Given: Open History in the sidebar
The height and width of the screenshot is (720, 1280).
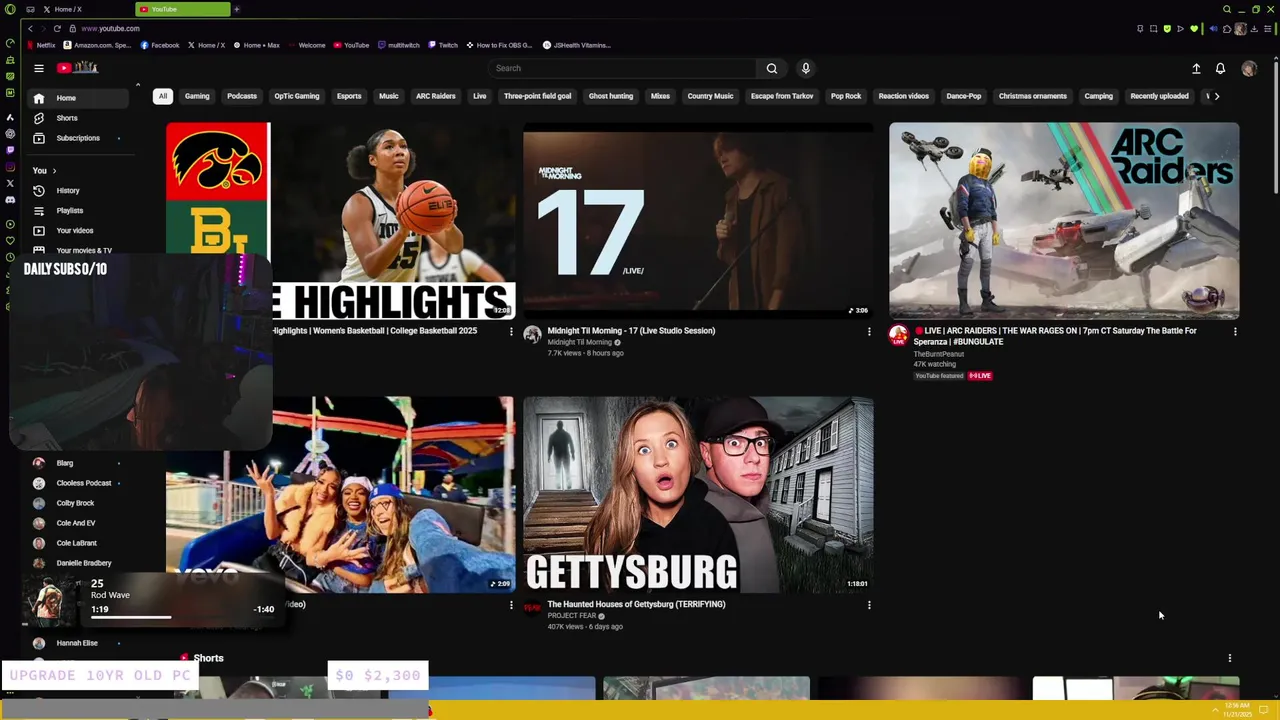Looking at the screenshot, I should click(78, 190).
